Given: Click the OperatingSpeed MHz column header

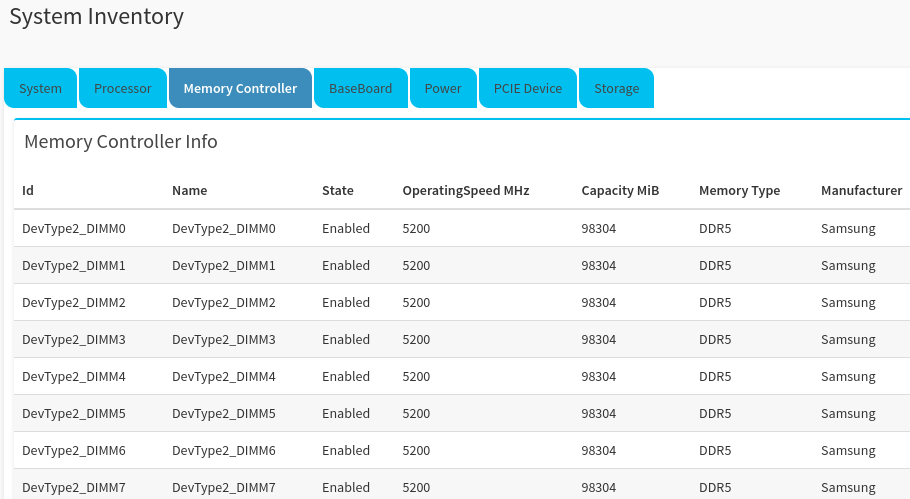Looking at the screenshot, I should point(465,190).
